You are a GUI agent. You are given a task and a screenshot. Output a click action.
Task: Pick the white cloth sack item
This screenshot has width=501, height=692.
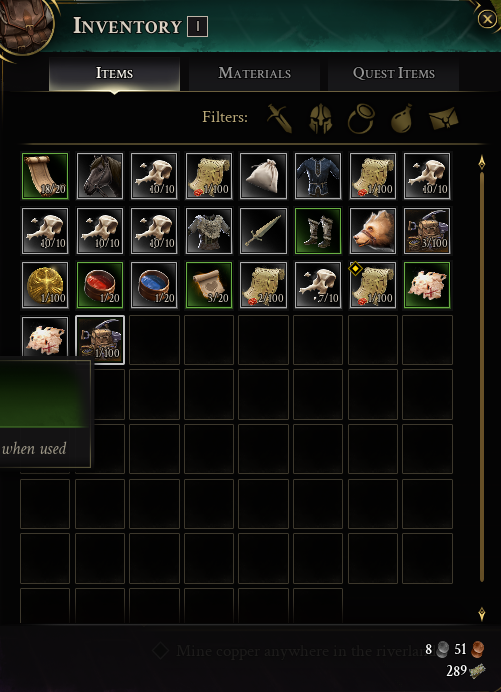(x=264, y=176)
